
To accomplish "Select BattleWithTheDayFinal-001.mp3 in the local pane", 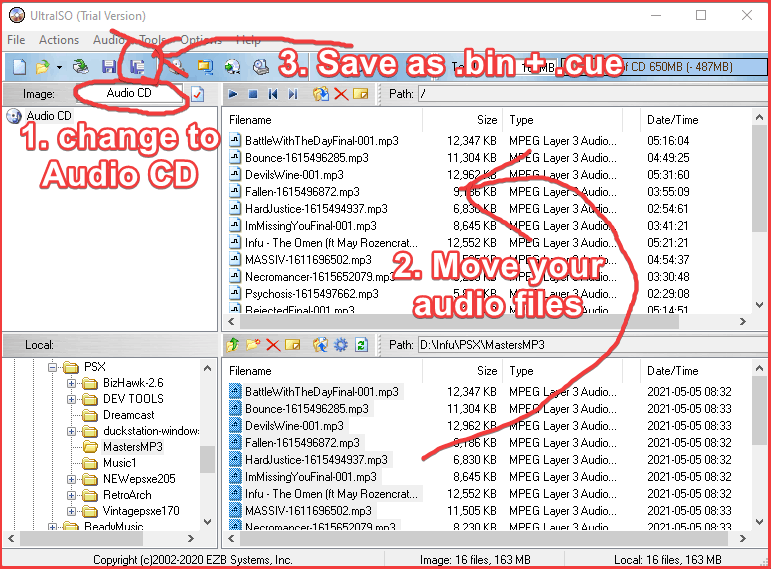I will coord(322,392).
